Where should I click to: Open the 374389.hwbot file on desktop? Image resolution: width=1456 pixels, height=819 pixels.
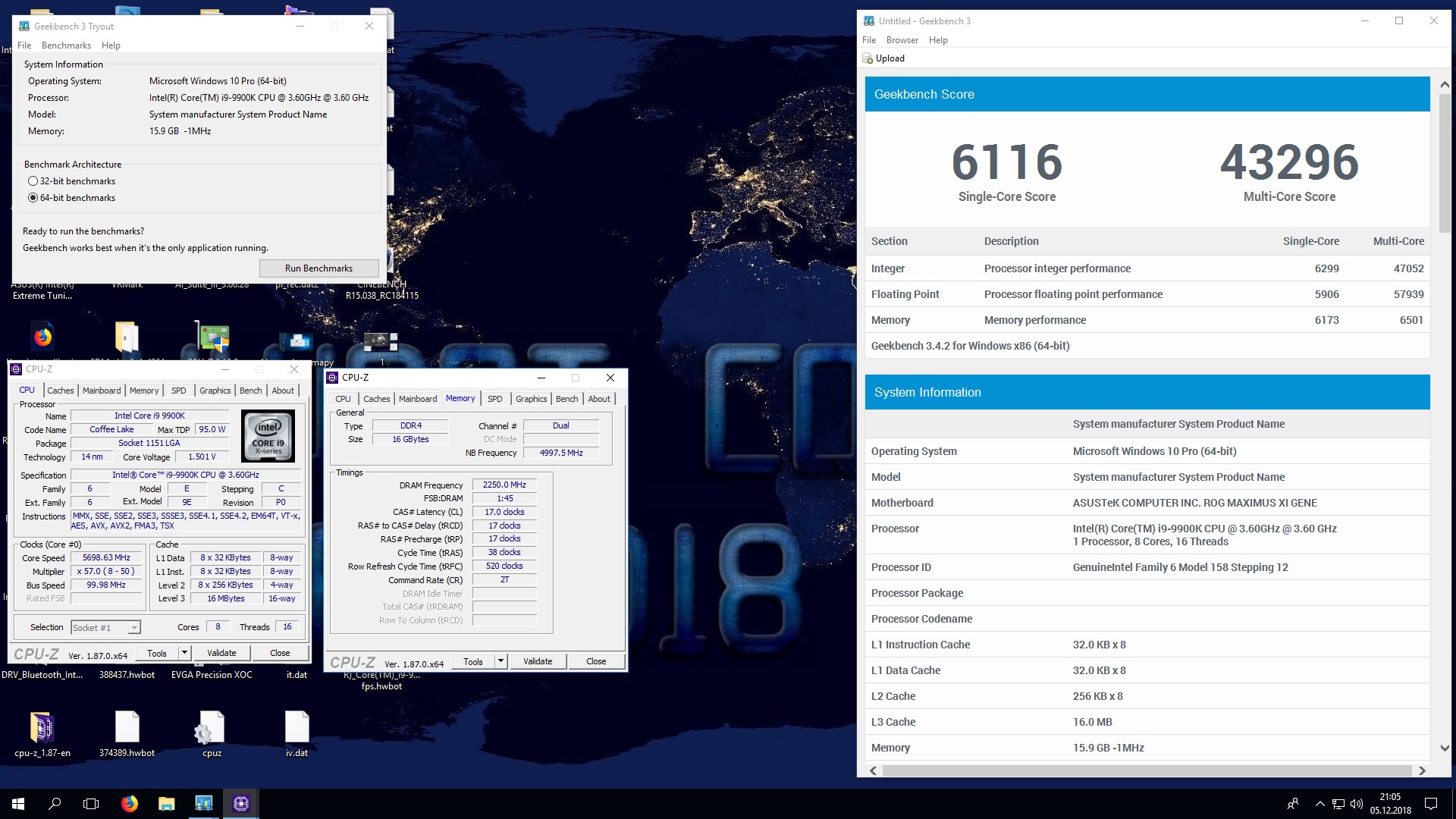click(x=127, y=727)
